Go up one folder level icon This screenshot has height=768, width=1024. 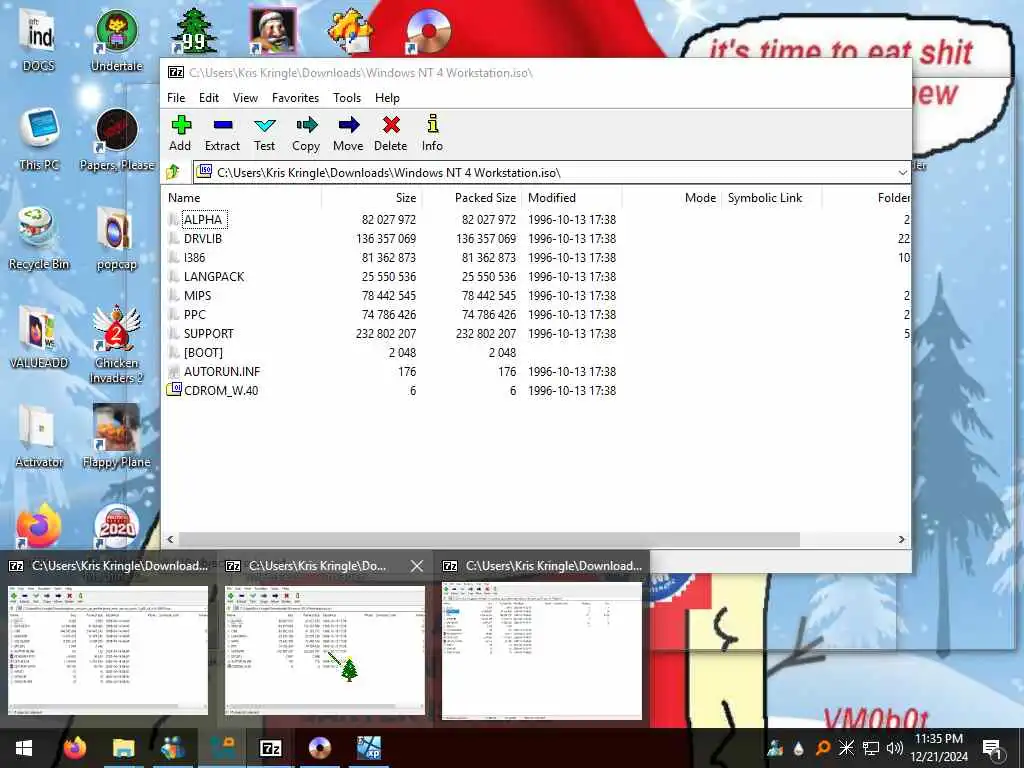(173, 172)
